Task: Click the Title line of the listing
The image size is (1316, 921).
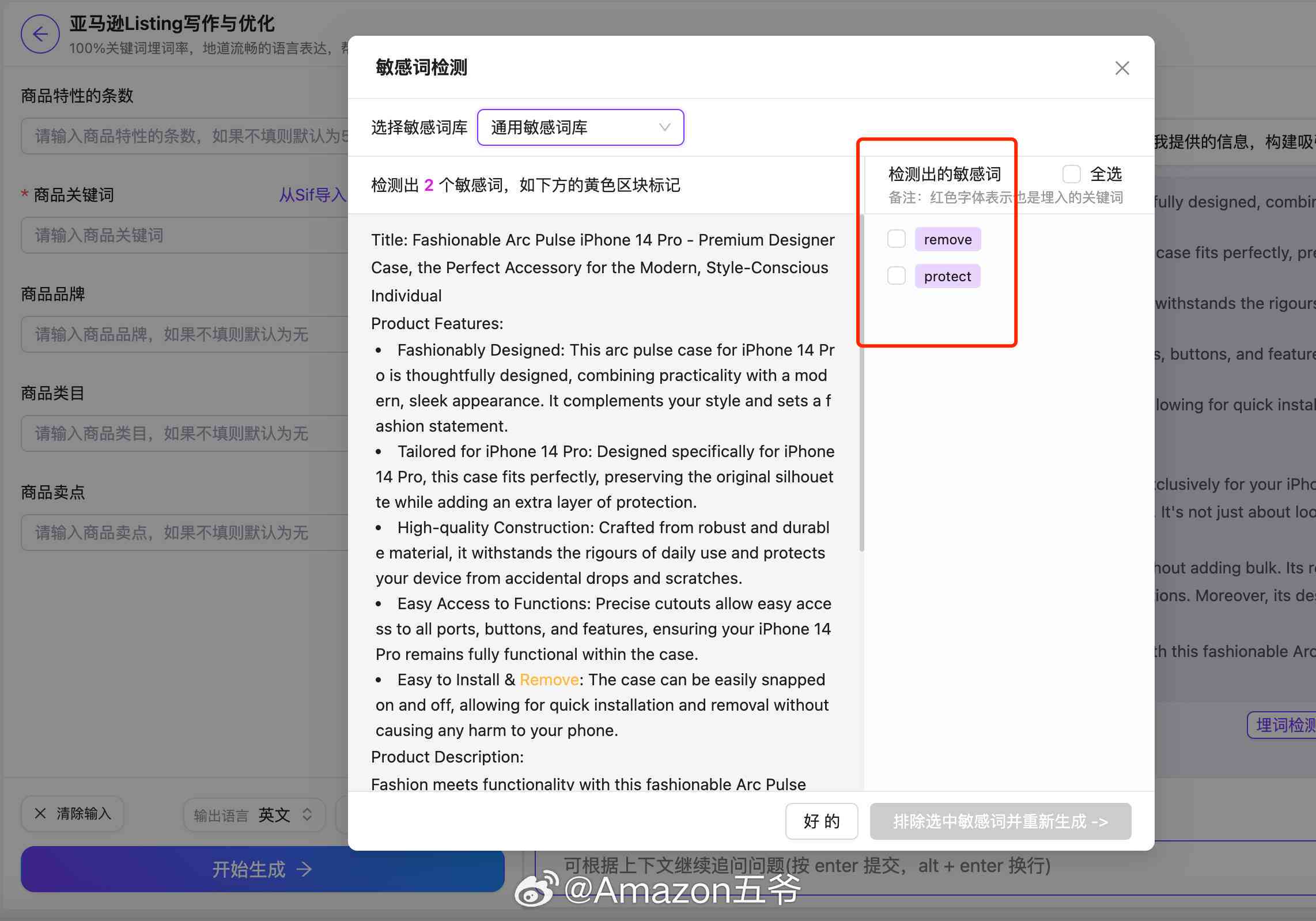Action: pyautogui.click(x=603, y=267)
